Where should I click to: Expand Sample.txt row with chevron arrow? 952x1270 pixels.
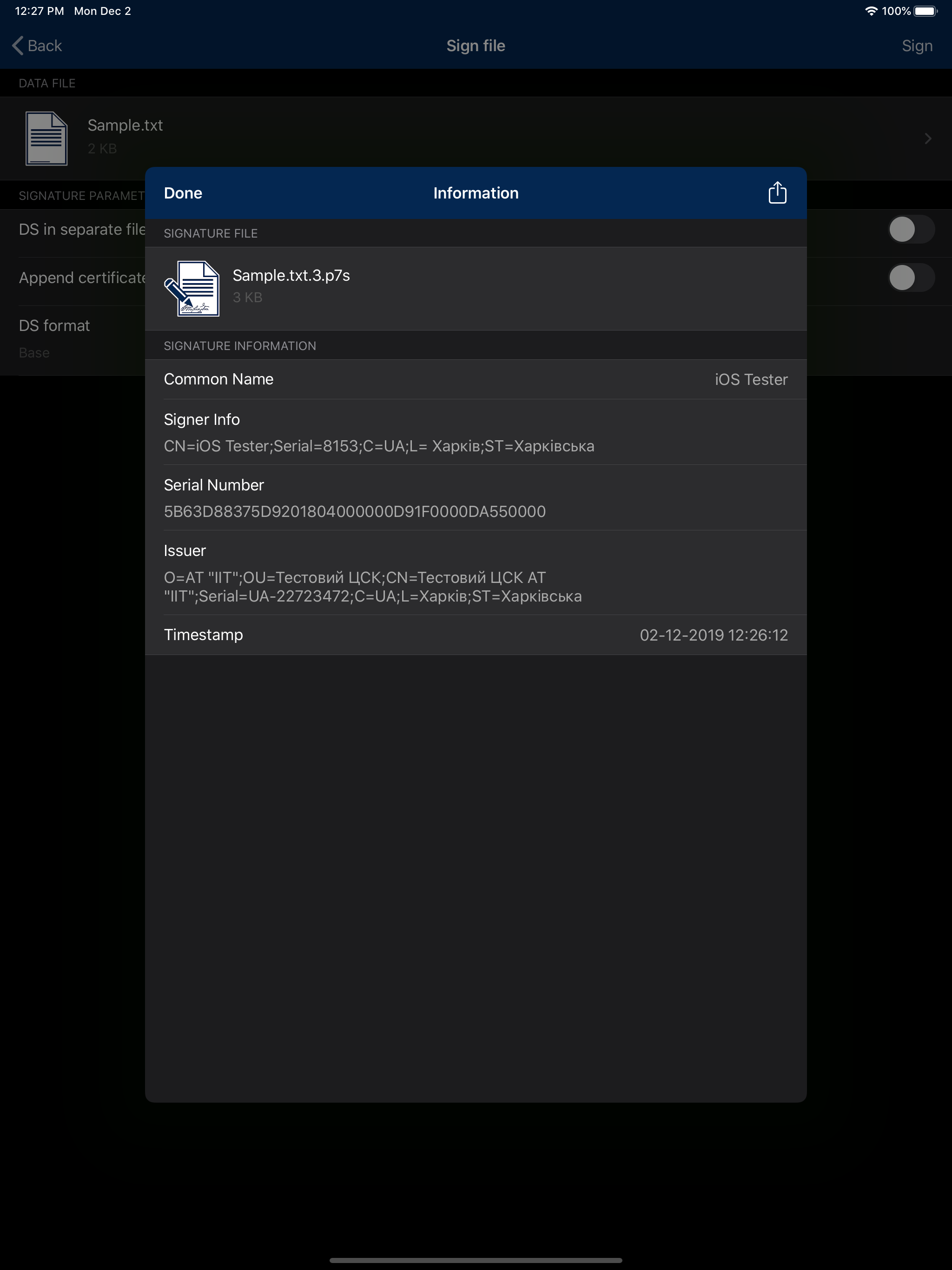point(928,139)
